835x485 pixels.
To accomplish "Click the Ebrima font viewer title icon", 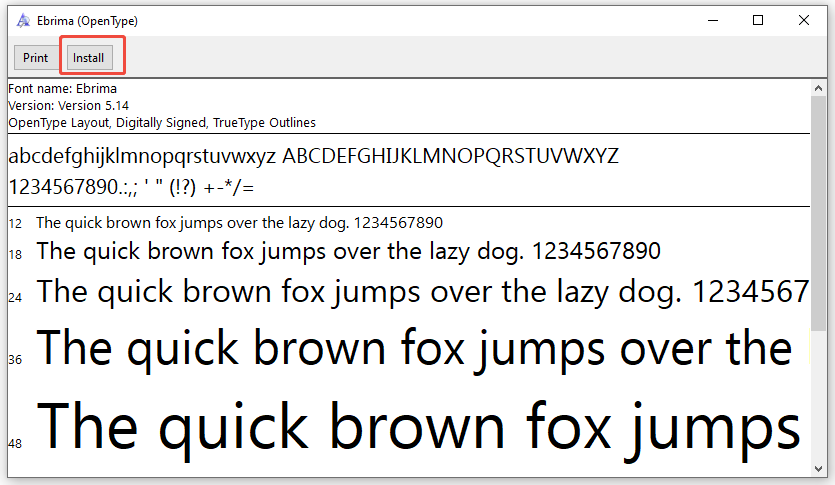I will [x=23, y=21].
